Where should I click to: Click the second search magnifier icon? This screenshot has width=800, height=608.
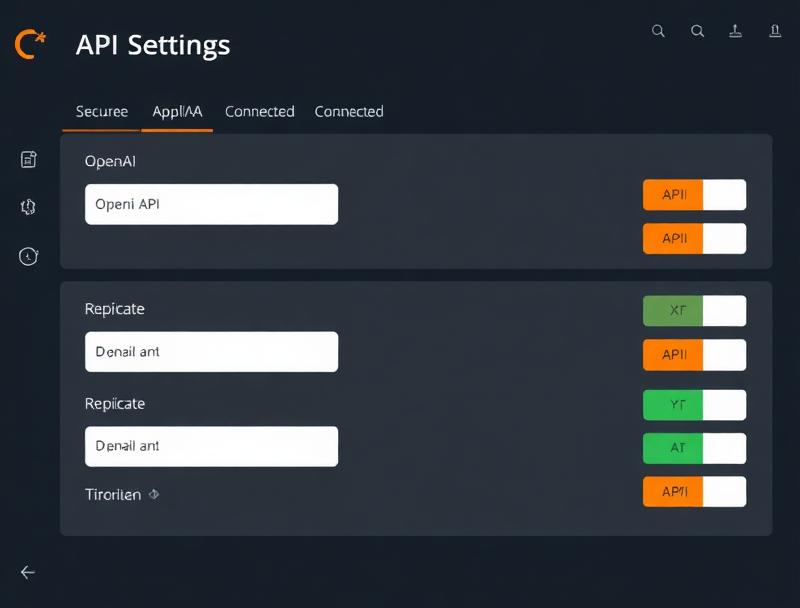click(697, 31)
